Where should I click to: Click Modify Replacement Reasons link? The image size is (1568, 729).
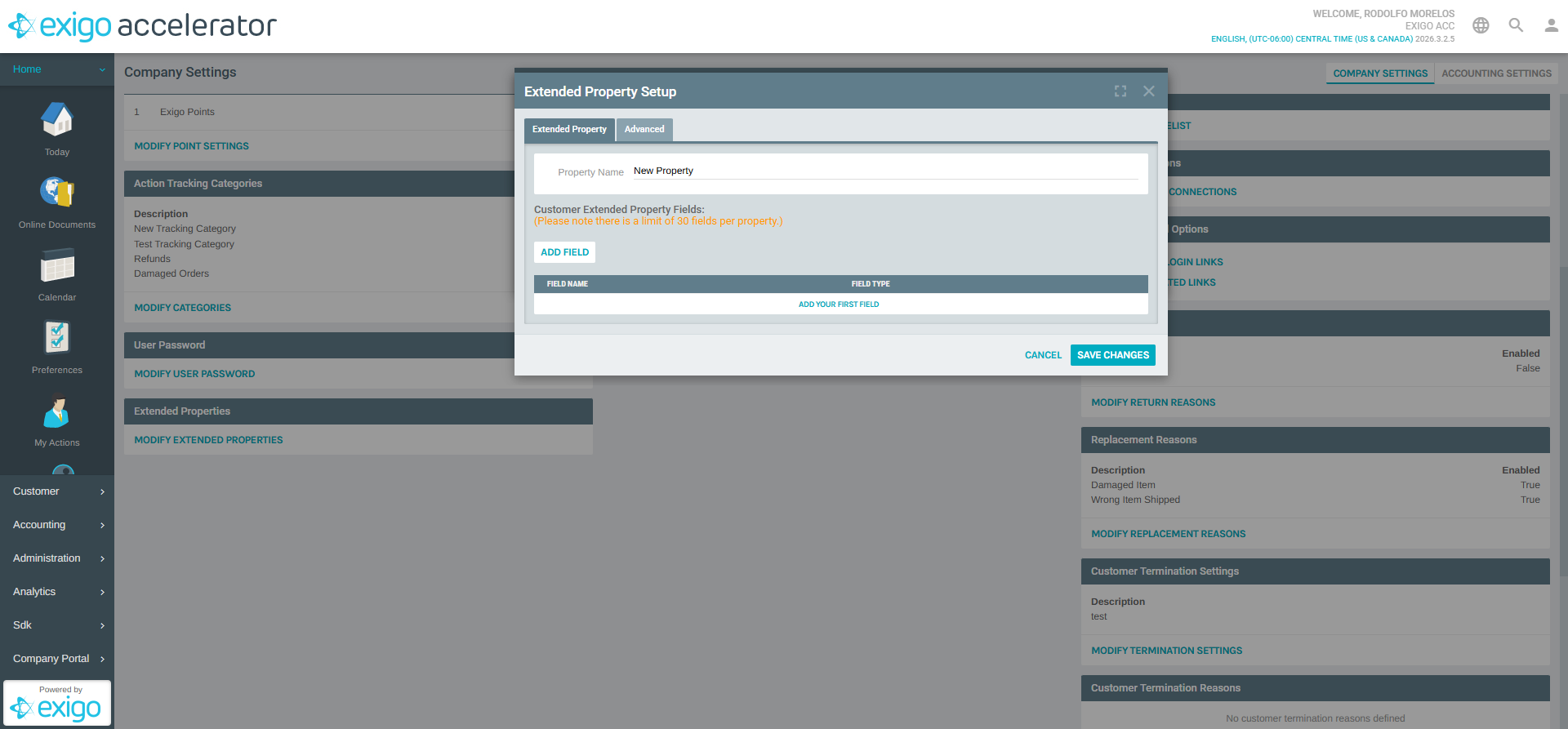tap(1168, 534)
